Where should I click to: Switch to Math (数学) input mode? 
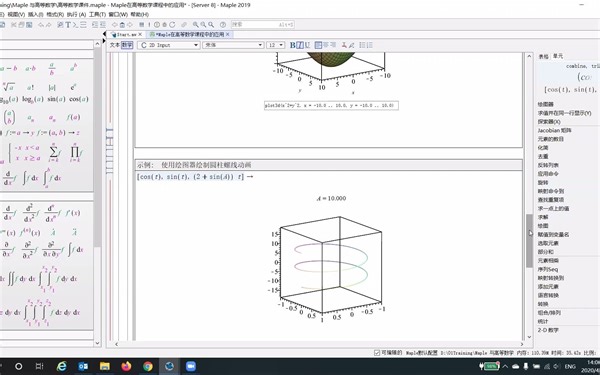click(127, 45)
